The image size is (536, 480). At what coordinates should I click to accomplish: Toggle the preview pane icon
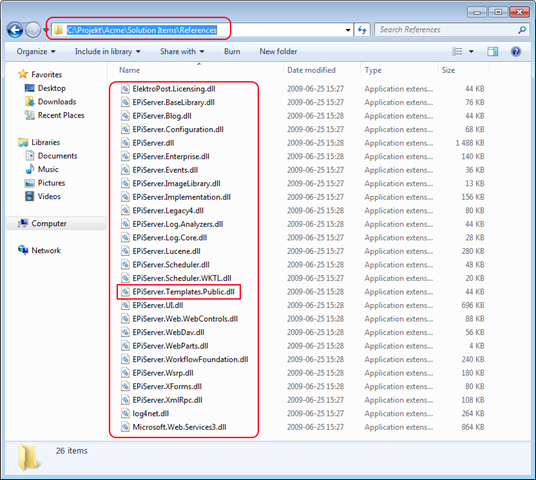pos(492,52)
